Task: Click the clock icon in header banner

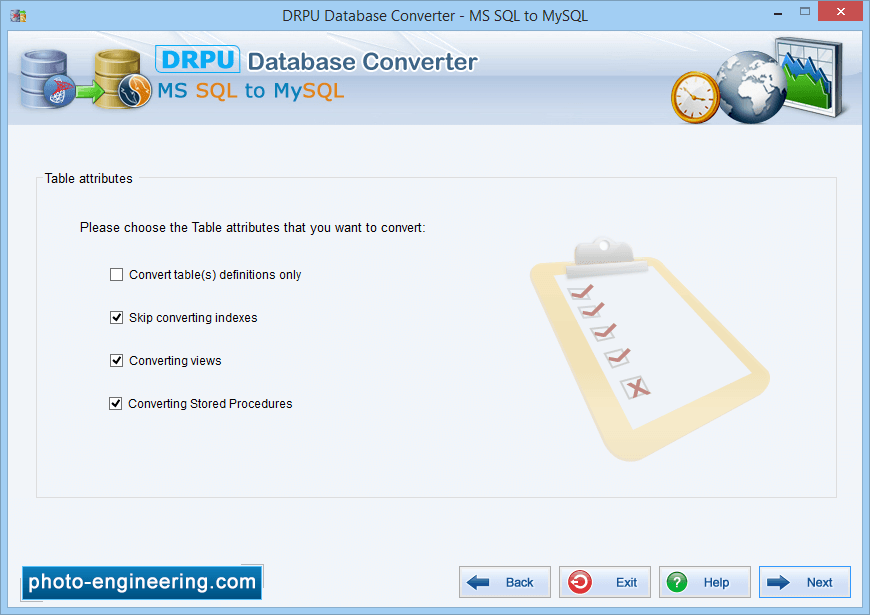Action: pyautogui.click(x=695, y=97)
